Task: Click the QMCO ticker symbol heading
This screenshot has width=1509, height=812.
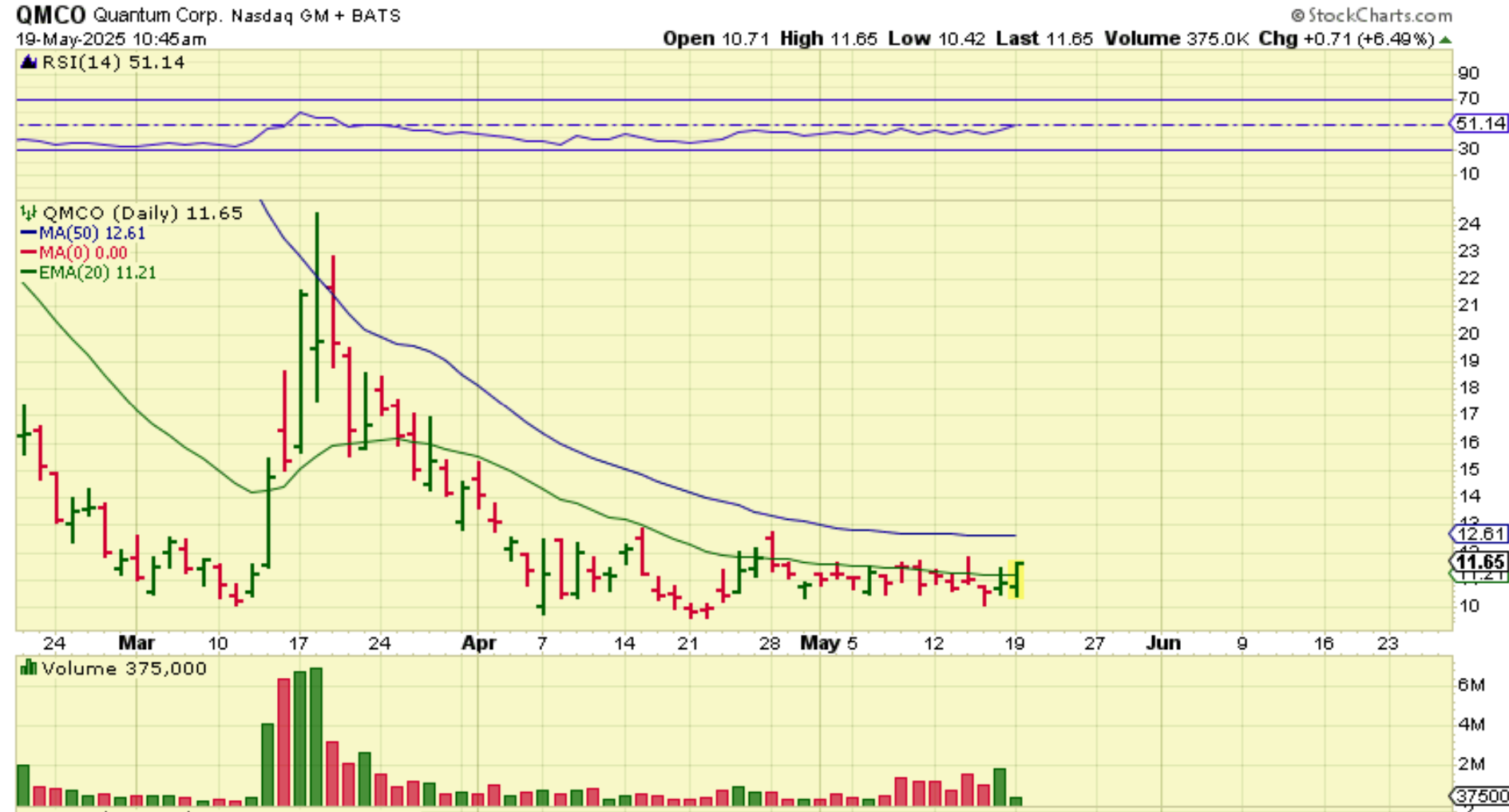Action: [x=51, y=14]
